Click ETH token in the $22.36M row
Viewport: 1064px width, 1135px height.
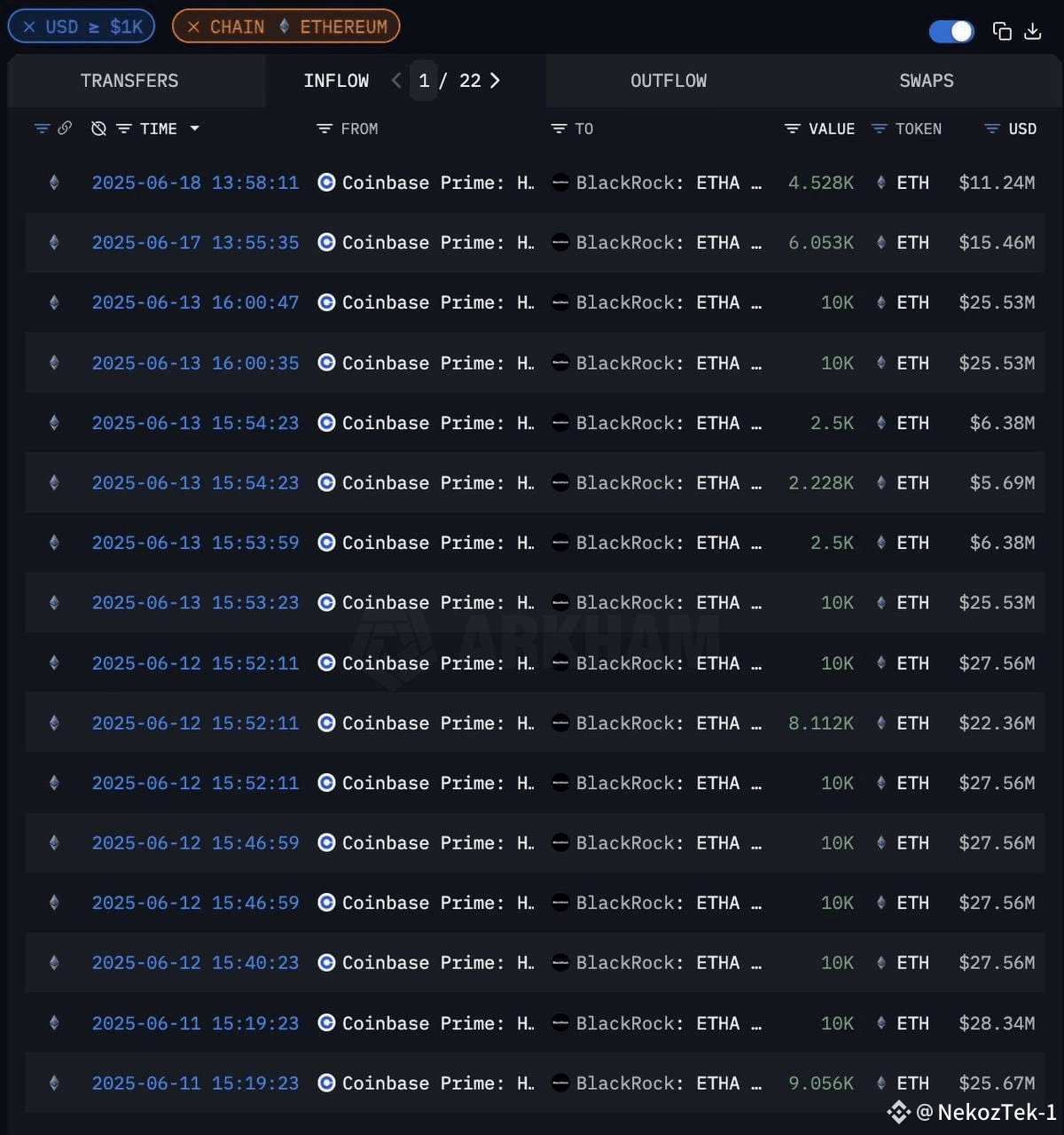click(904, 724)
